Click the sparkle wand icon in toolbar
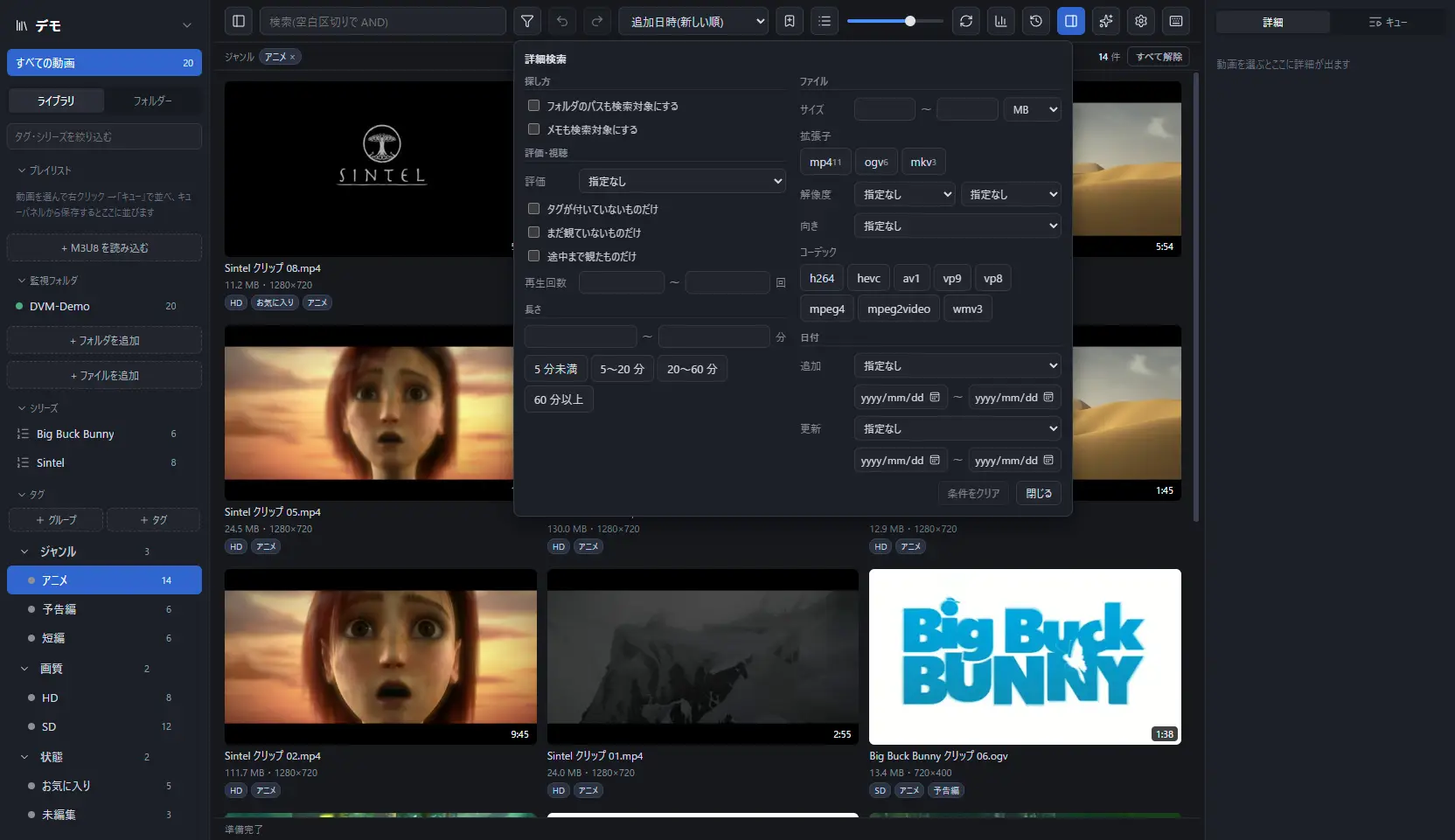The height and width of the screenshot is (840, 1455). [x=1106, y=21]
